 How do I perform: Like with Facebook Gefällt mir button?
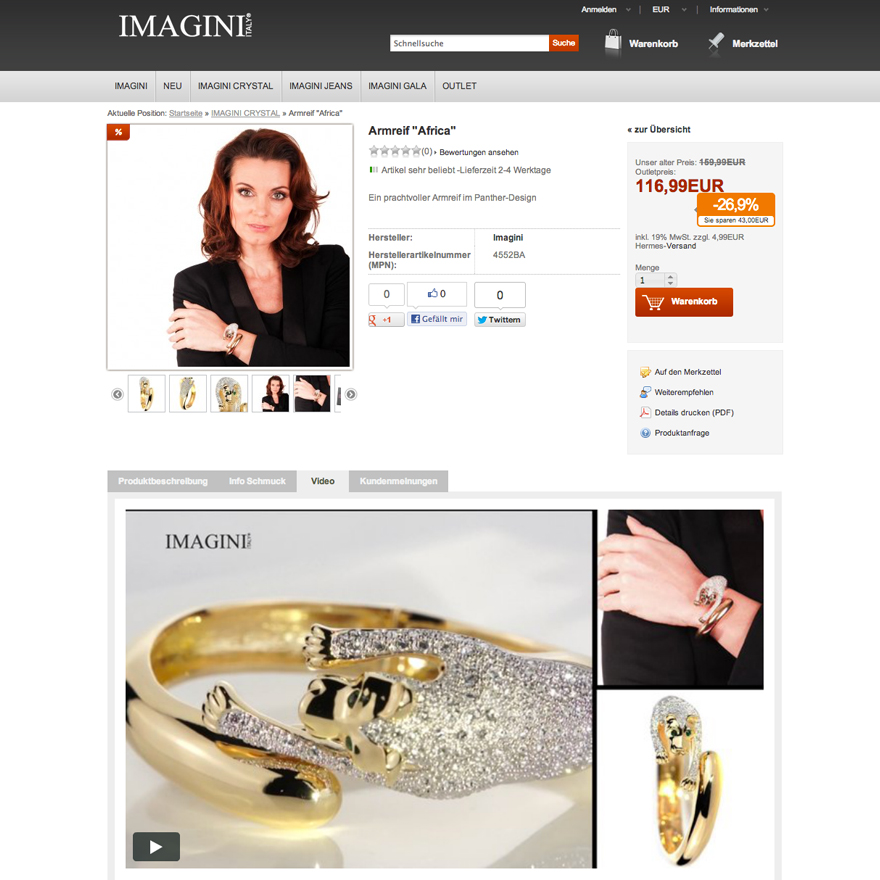coord(437,319)
